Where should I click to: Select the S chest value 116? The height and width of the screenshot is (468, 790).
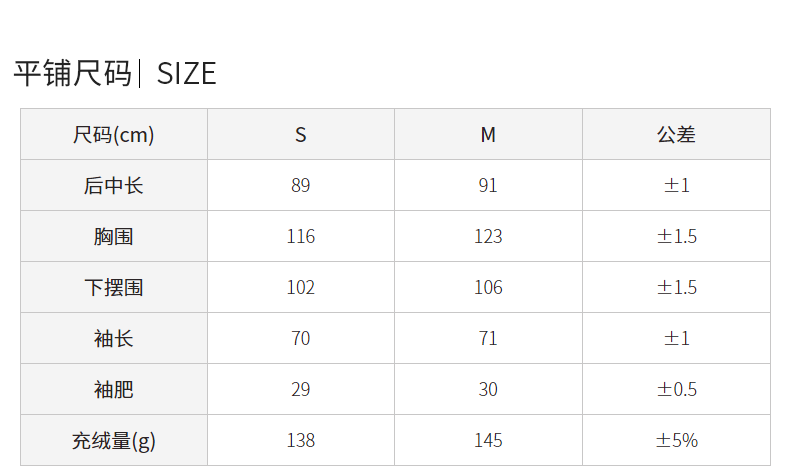coord(301,236)
